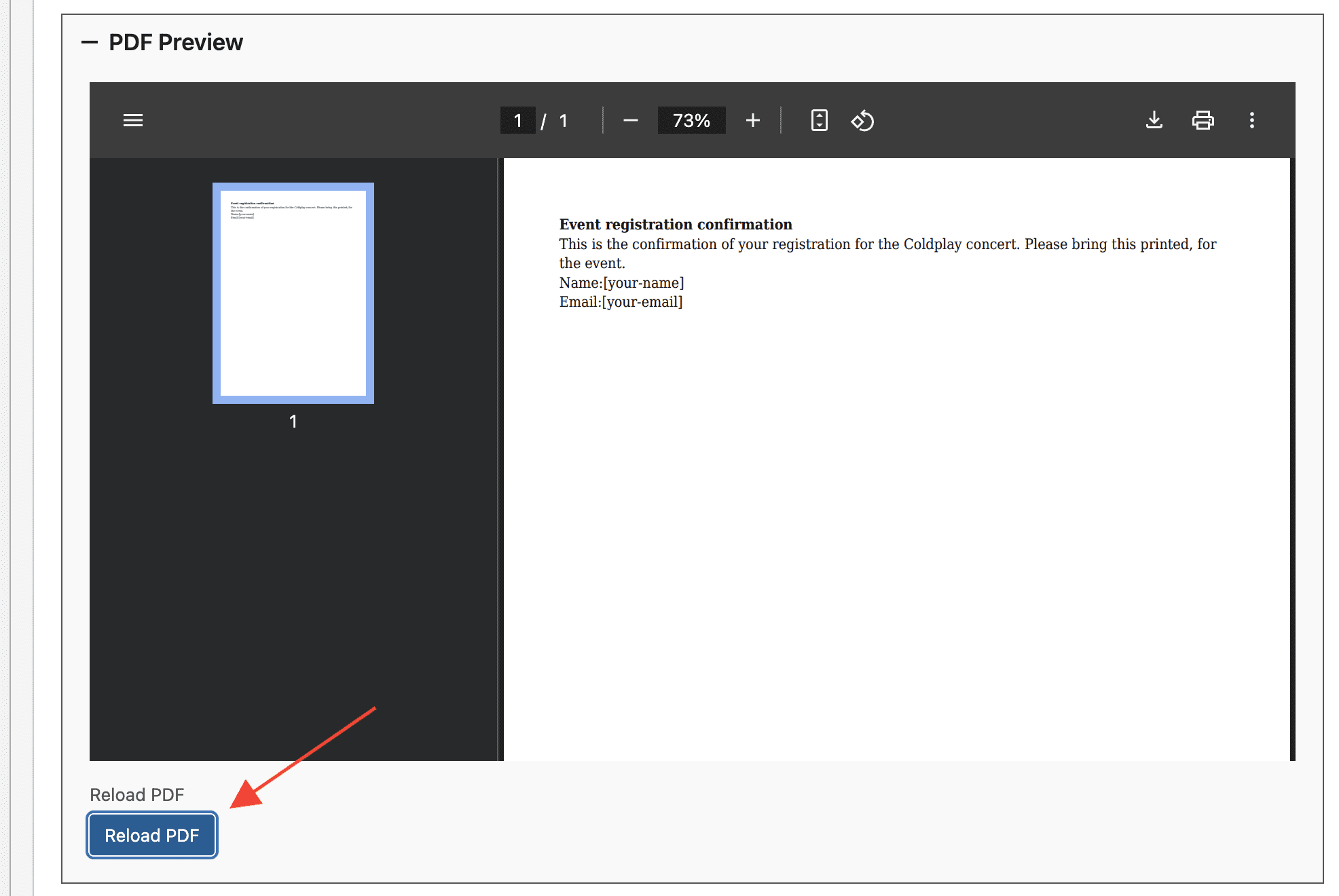Click the Reload PDF text label

click(x=136, y=795)
